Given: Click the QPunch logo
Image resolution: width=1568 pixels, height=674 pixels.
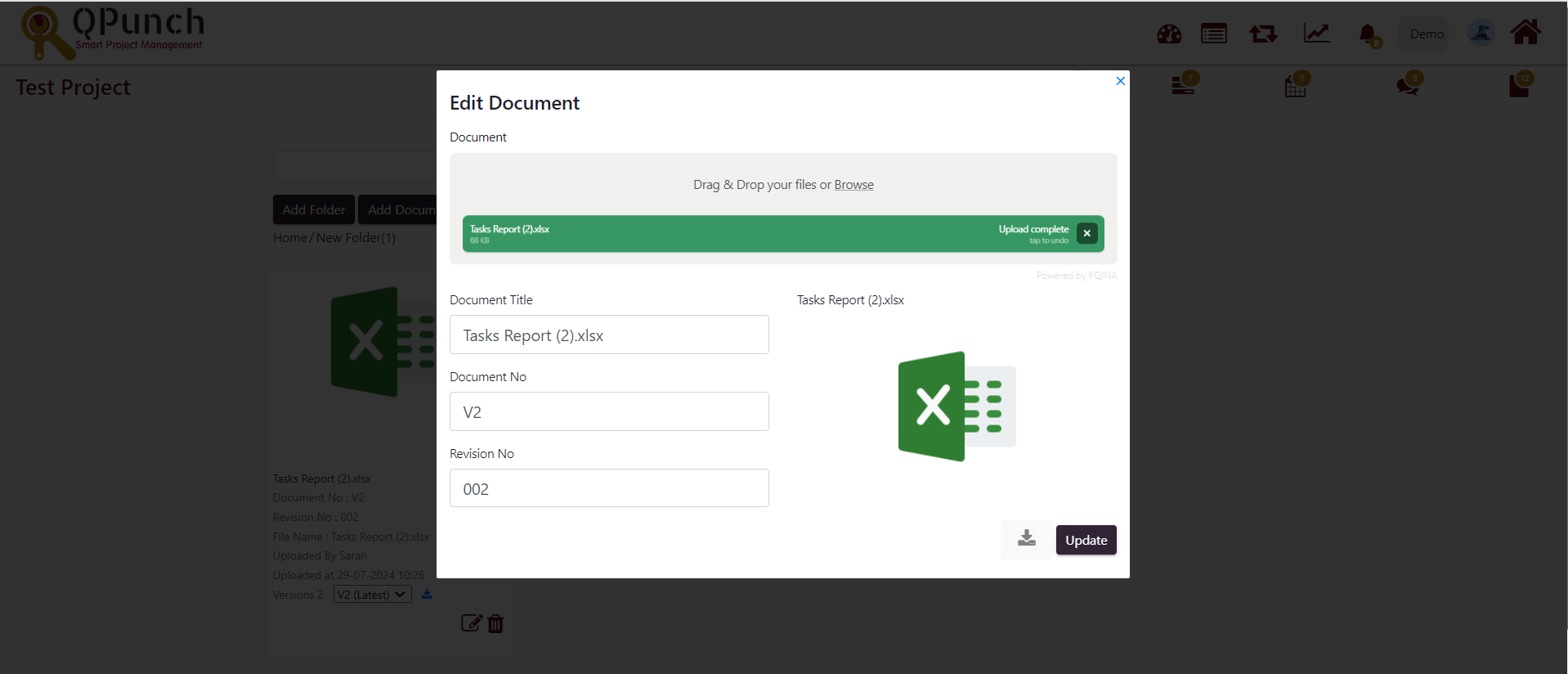Looking at the screenshot, I should [113, 33].
